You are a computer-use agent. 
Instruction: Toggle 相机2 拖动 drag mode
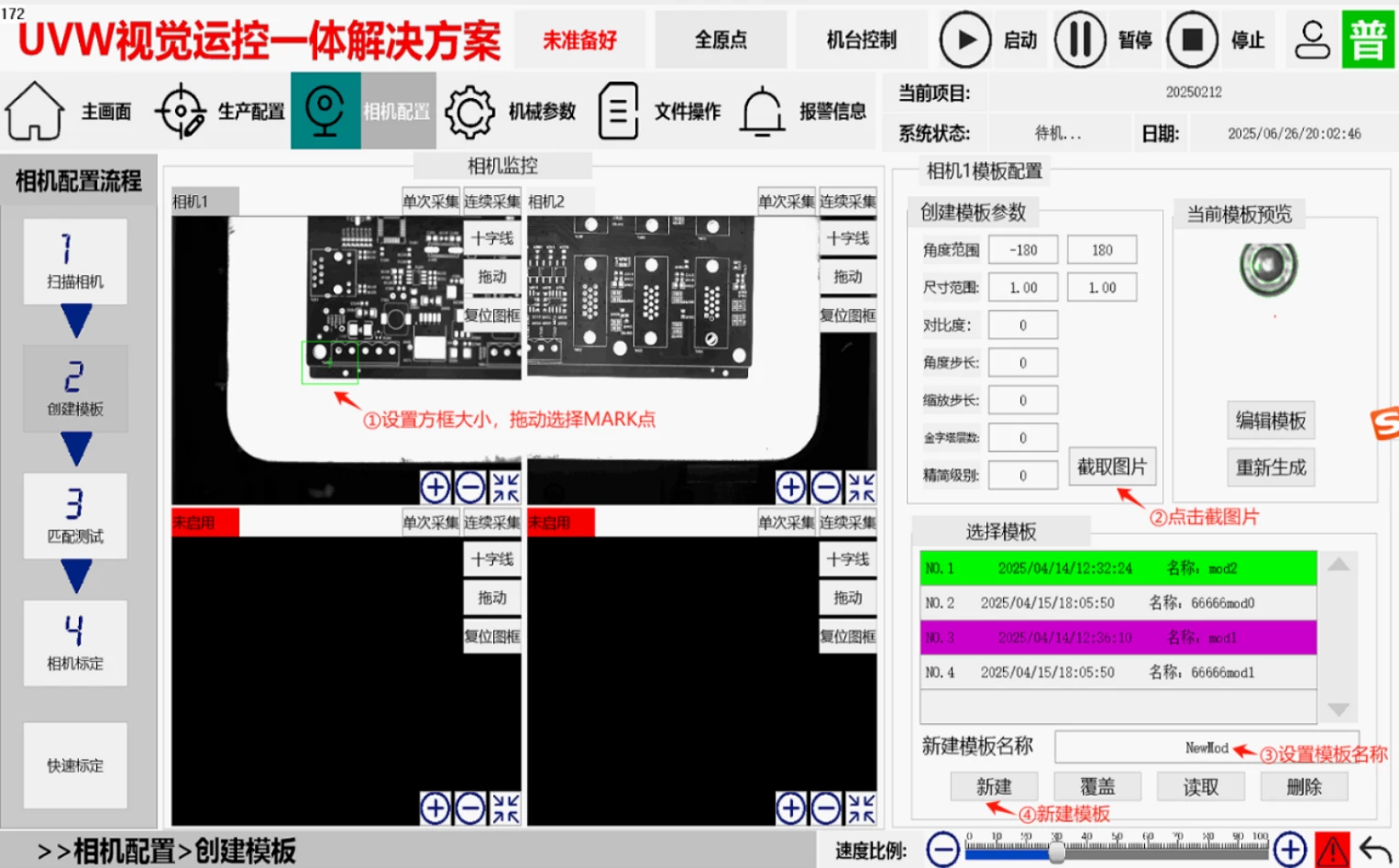[x=848, y=277]
